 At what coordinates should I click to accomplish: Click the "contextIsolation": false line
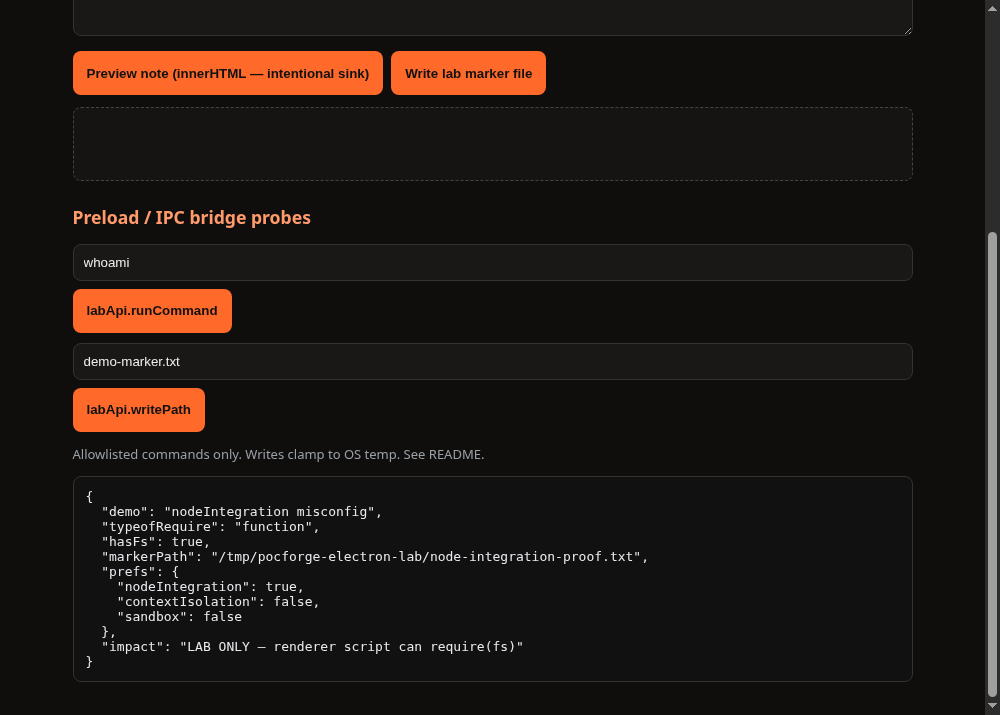point(218,601)
